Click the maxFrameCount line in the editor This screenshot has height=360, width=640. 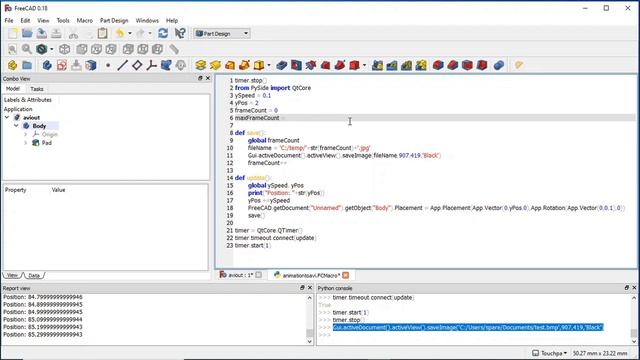[x=434, y=118]
